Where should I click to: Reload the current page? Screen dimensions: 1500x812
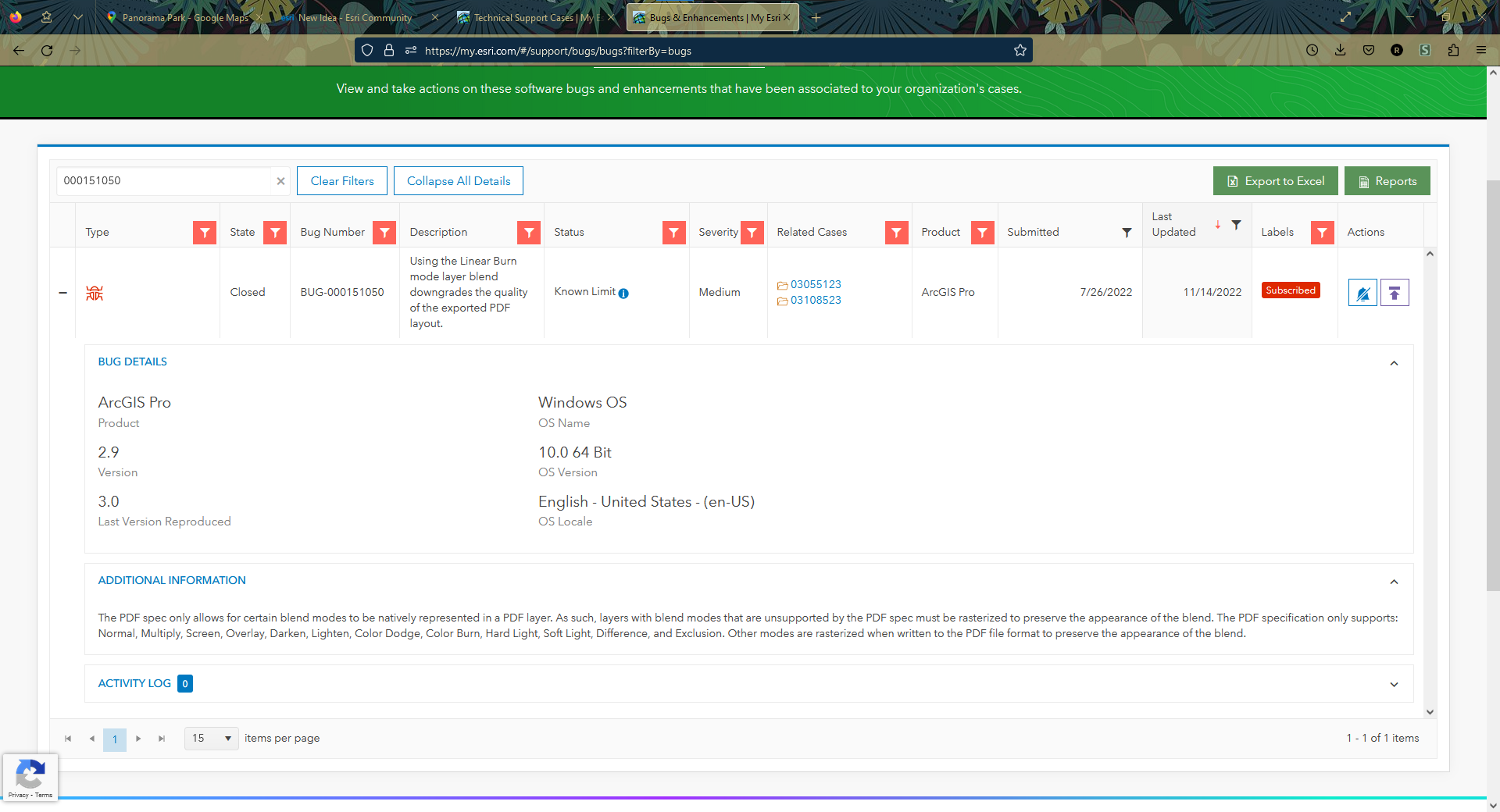point(47,51)
